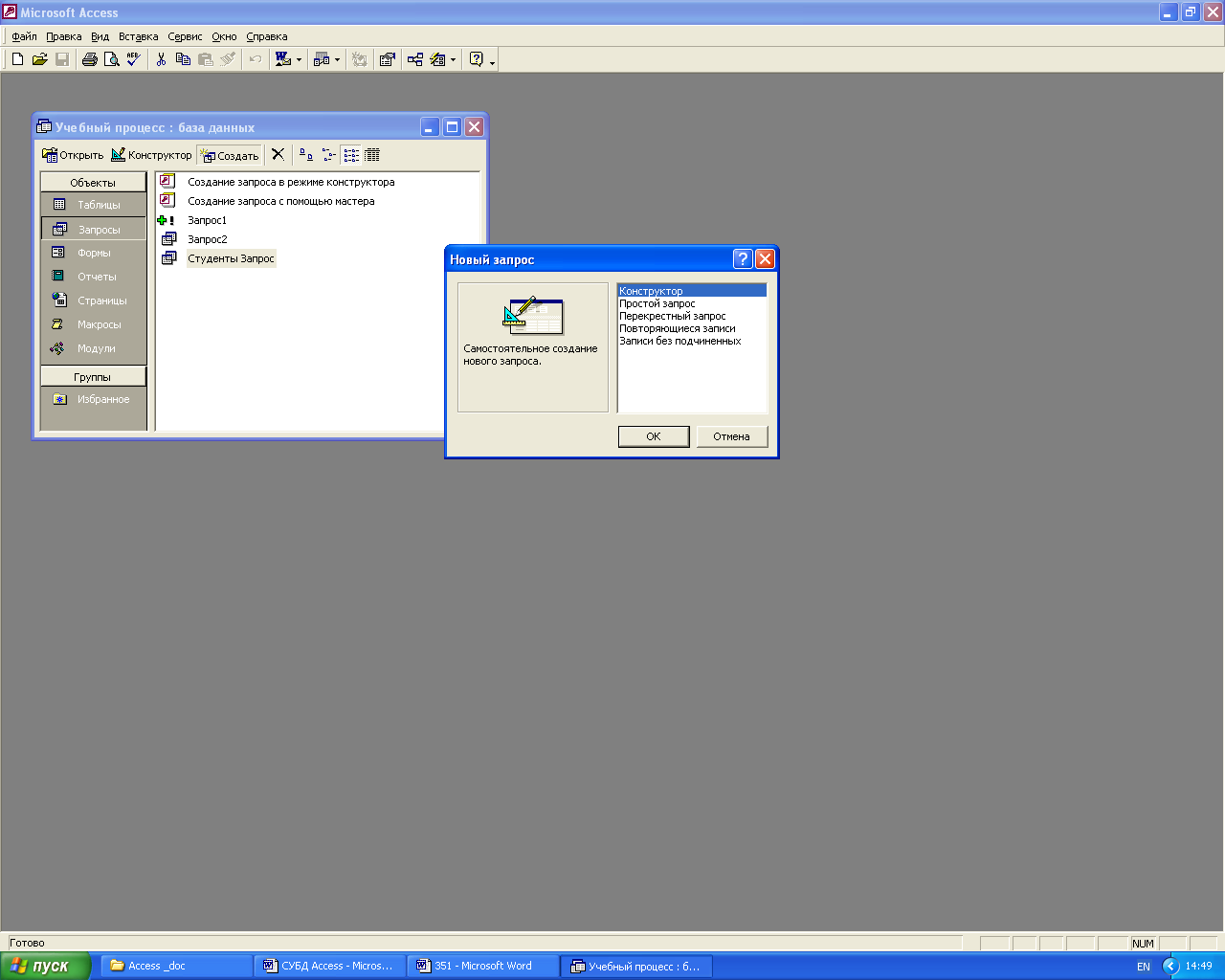The height and width of the screenshot is (980, 1225).
Task: Open the Вид menu
Action: tap(100, 36)
